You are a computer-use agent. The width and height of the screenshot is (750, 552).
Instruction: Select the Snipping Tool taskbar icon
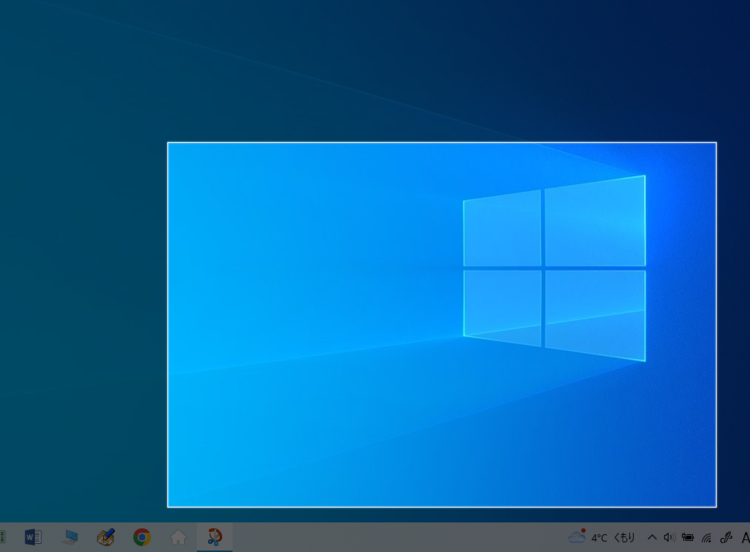pos(215,537)
